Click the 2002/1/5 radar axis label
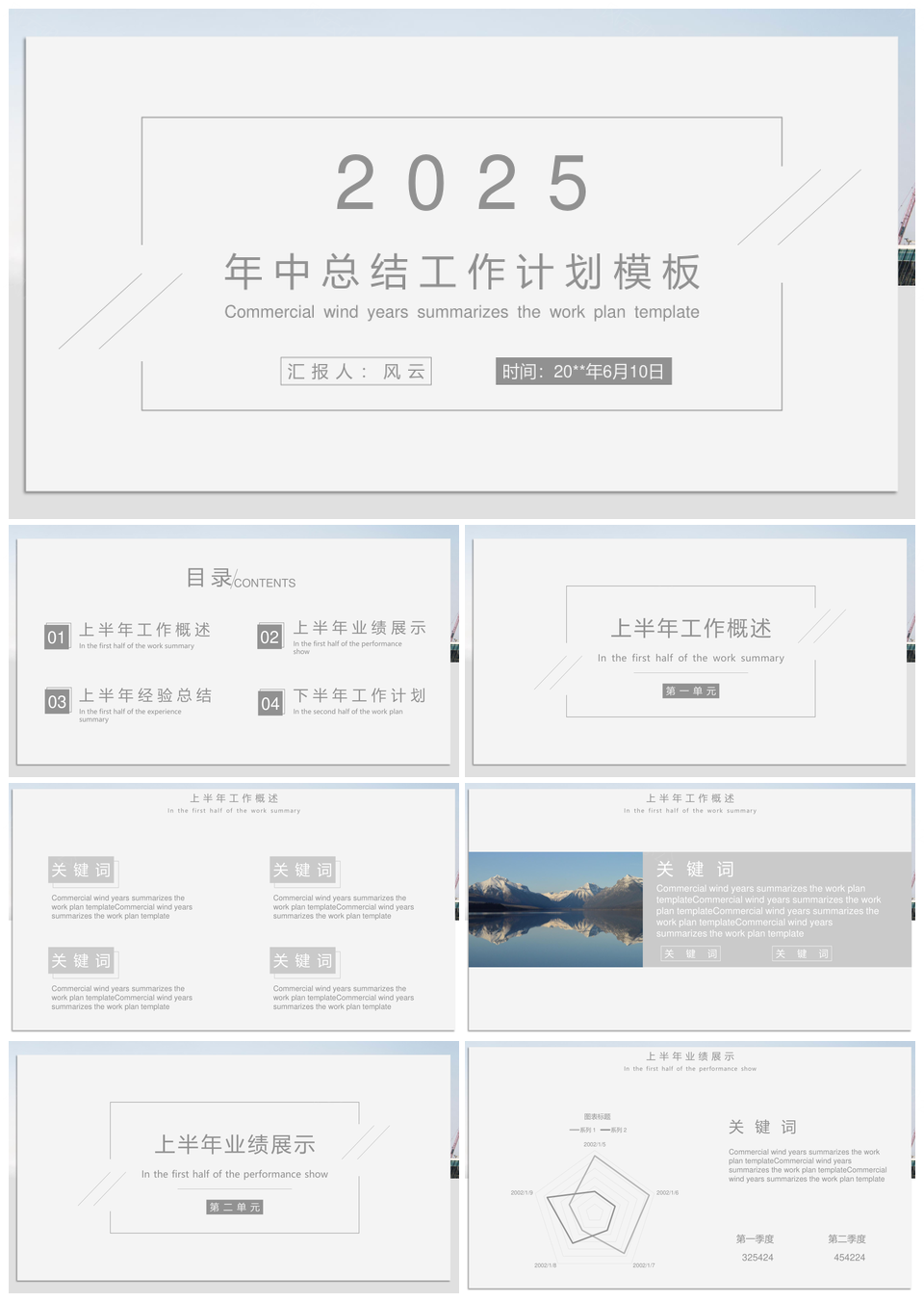Image resolution: width=924 pixels, height=1302 pixels. [x=595, y=1144]
